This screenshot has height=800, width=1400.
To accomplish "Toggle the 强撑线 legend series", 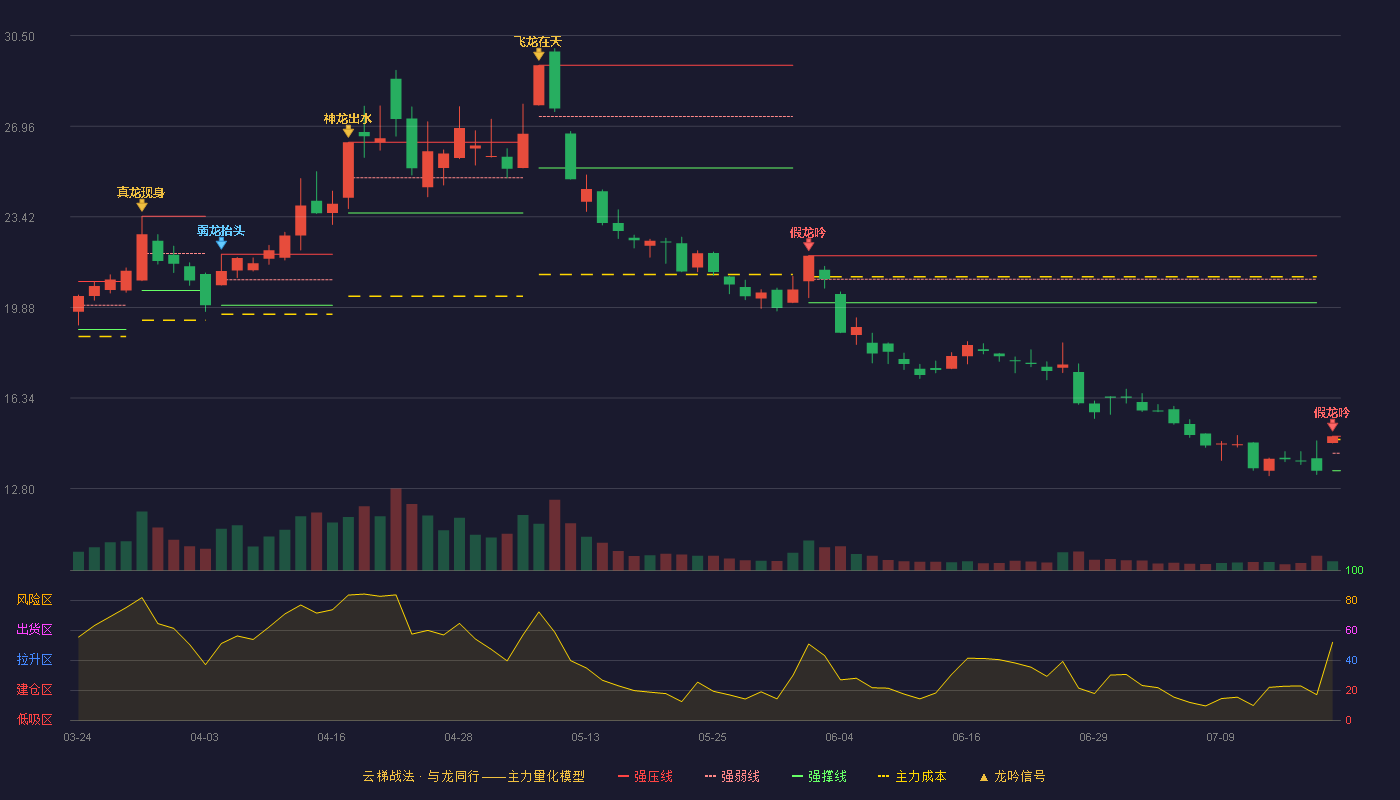I will [819, 777].
